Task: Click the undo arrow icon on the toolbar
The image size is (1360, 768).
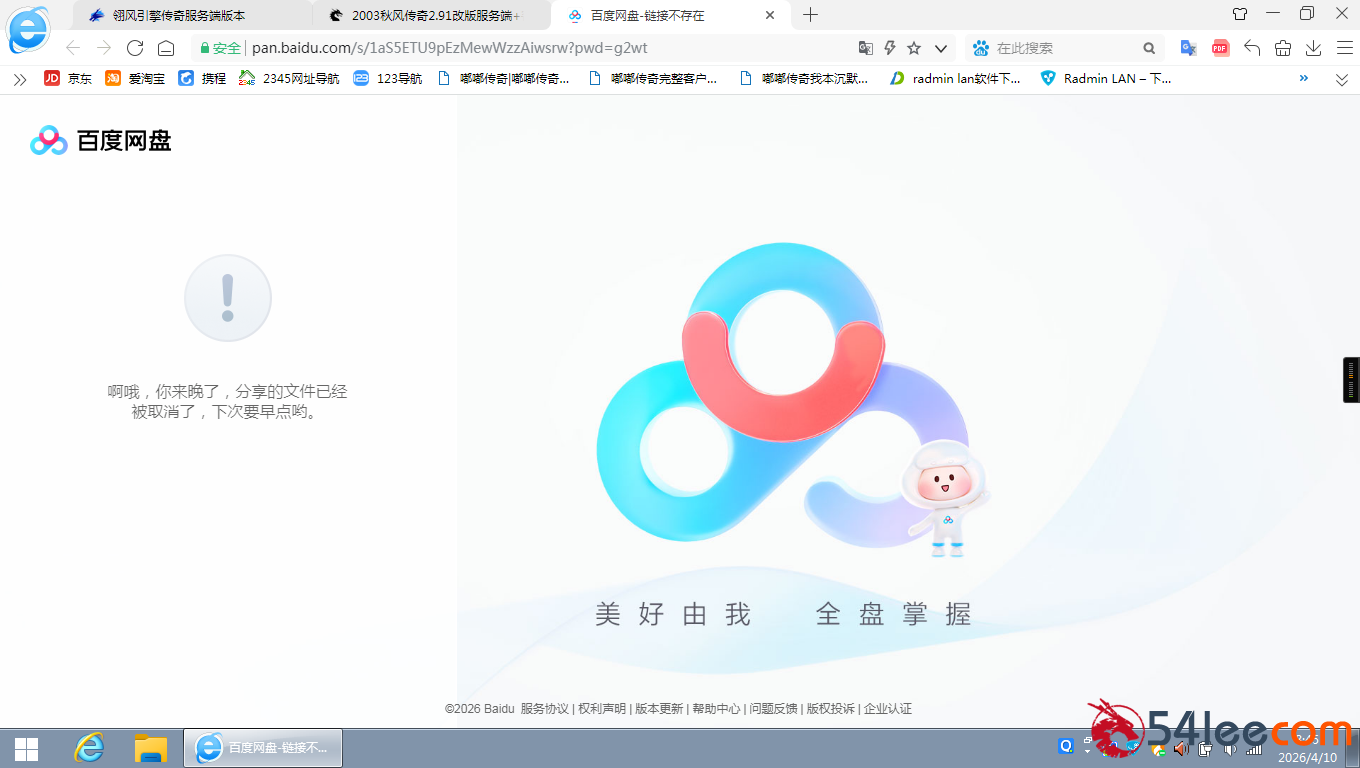Action: point(1253,47)
